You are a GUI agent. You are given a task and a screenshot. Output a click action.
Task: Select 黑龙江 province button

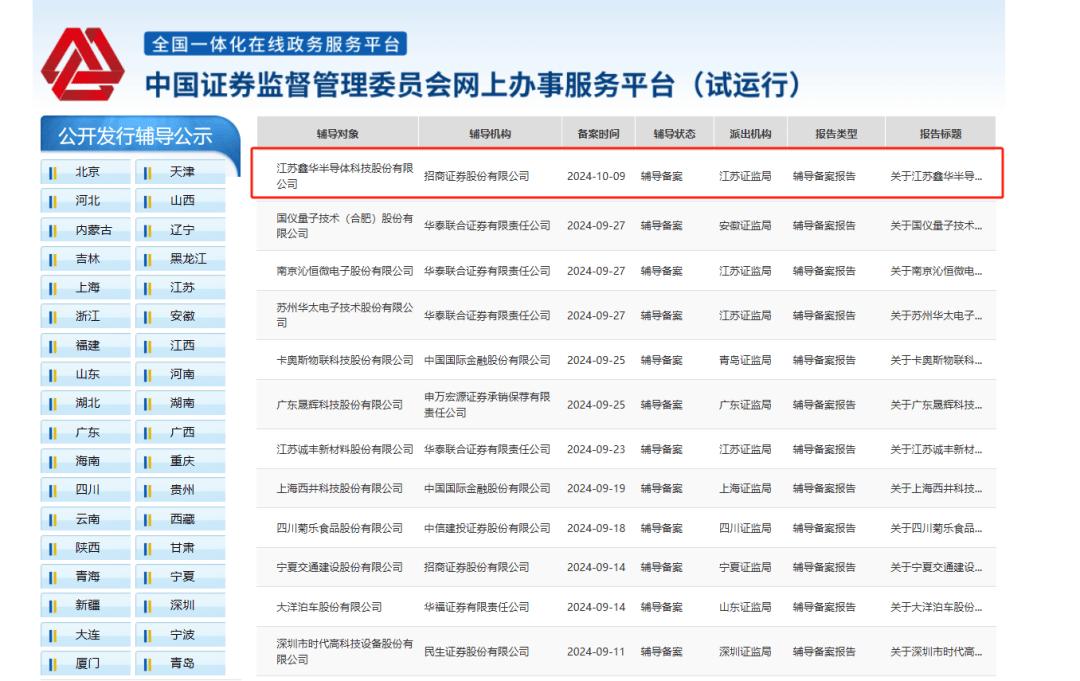click(x=181, y=259)
